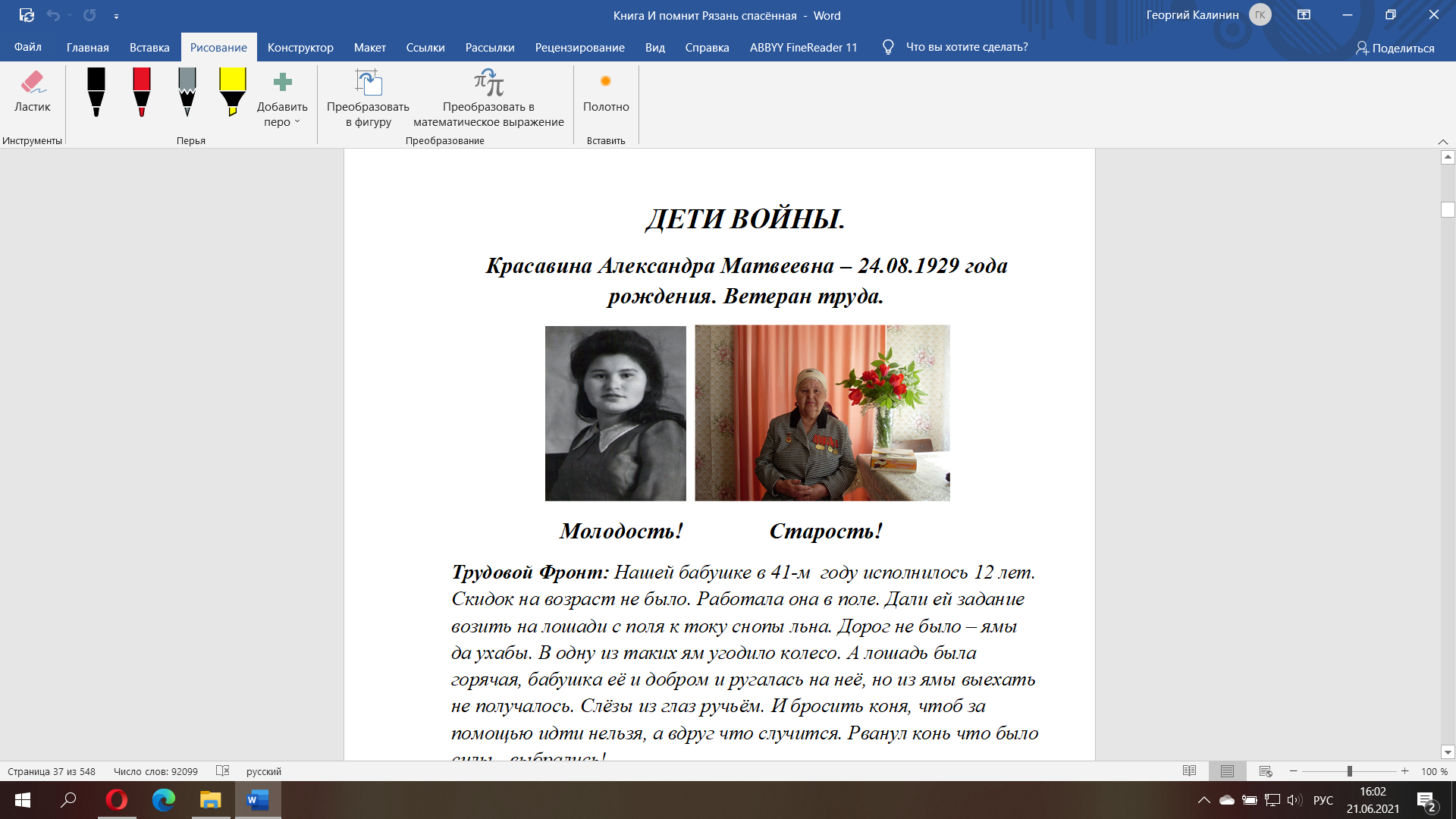Switch to Print Layout view
Image resolution: width=1456 pixels, height=819 pixels.
[x=1227, y=771]
